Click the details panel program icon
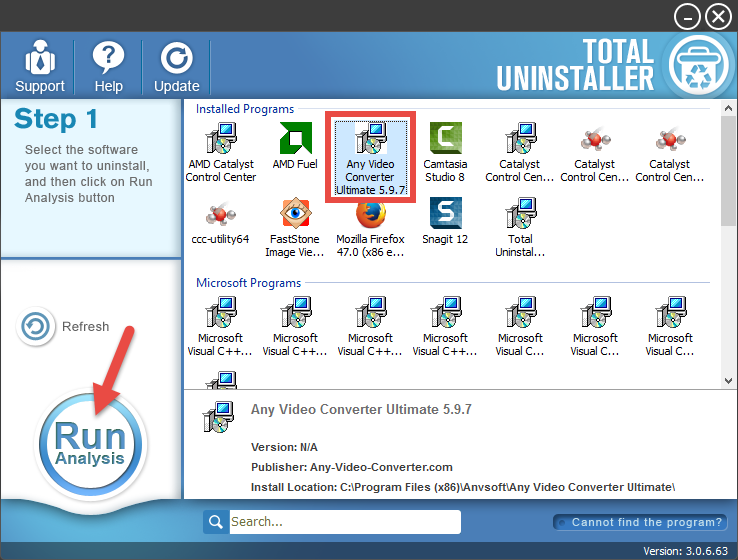738x560 pixels. pos(218,417)
